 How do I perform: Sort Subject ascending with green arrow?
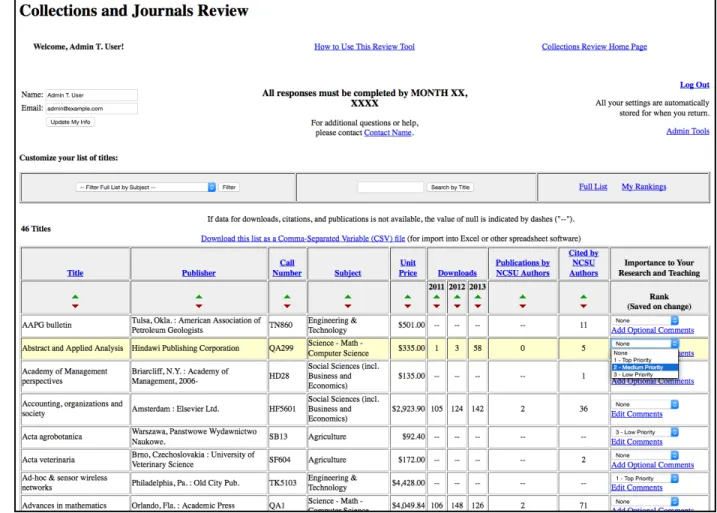point(348,297)
